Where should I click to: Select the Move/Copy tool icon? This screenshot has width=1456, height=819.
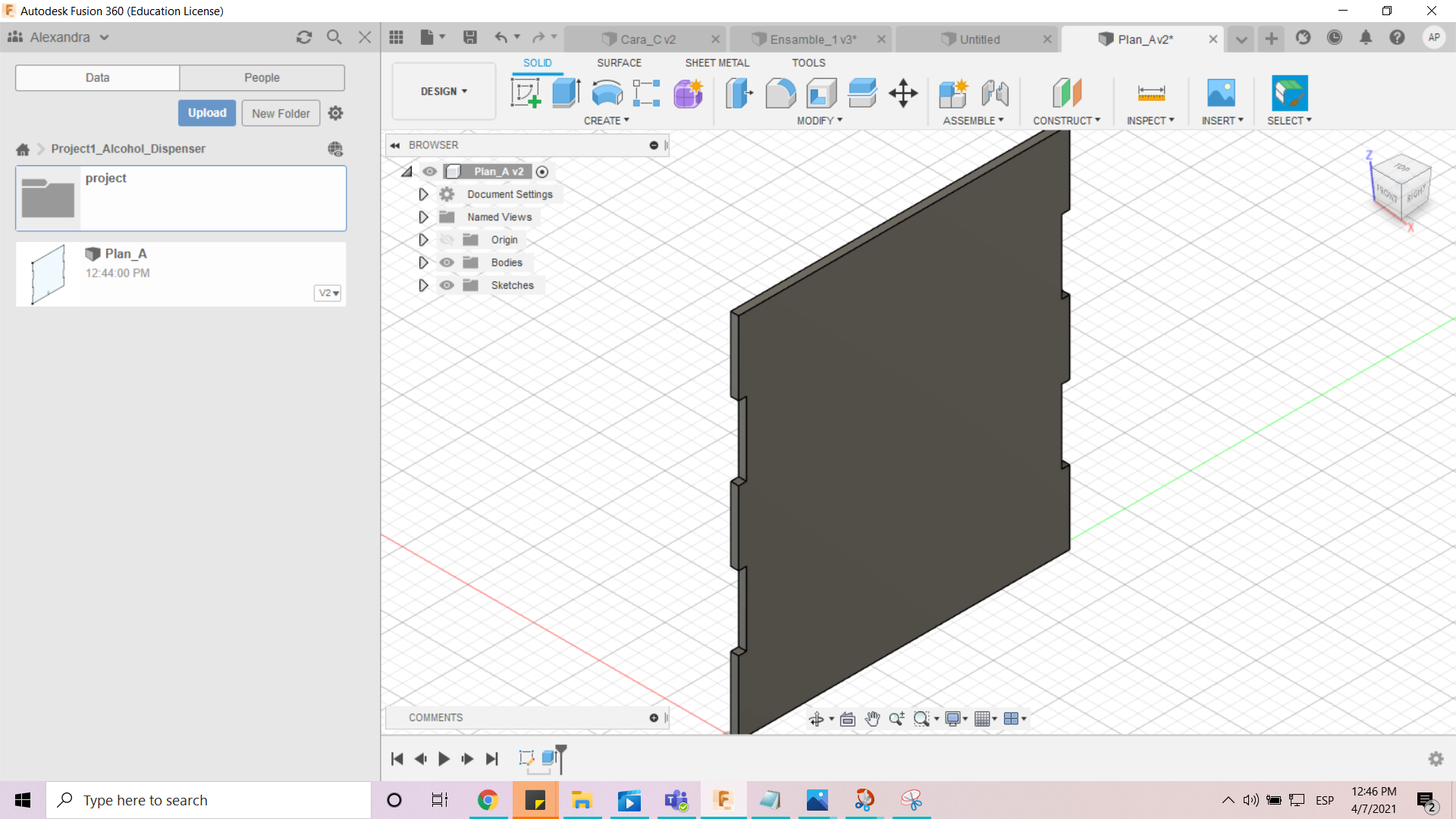903,93
